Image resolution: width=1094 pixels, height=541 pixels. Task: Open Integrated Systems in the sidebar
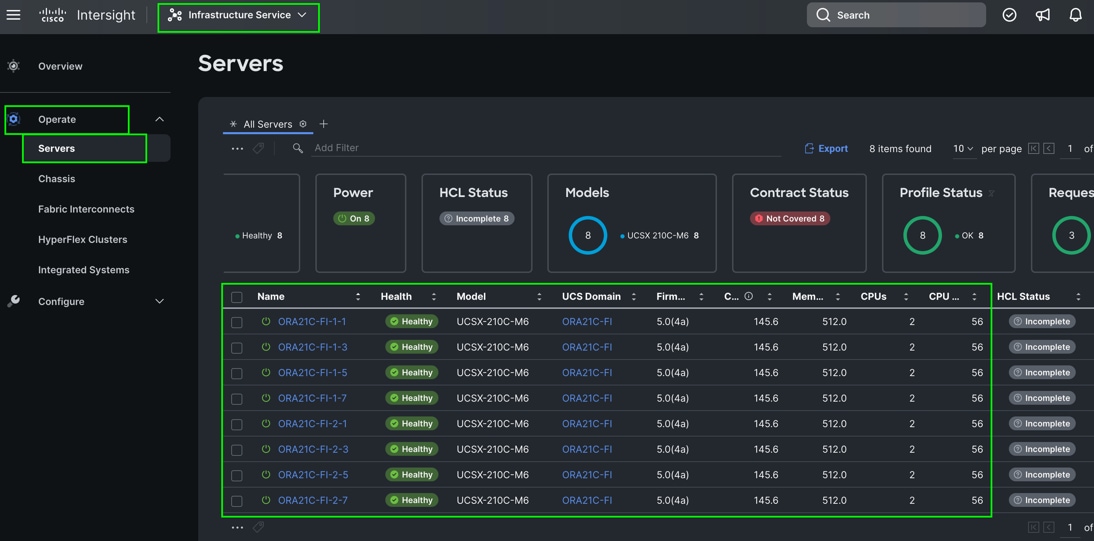click(x=84, y=270)
